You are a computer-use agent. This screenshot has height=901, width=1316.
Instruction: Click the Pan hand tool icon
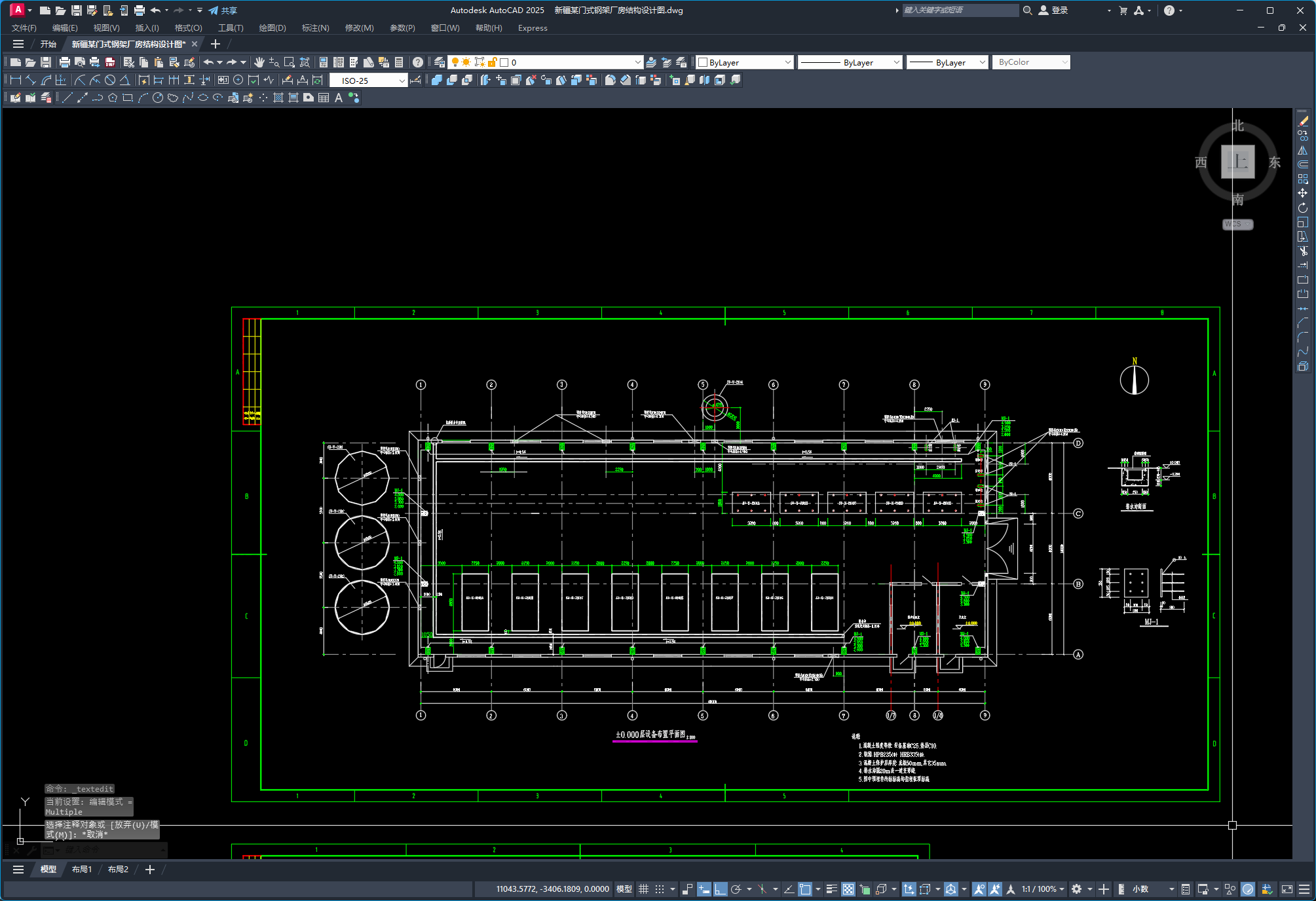[x=259, y=62]
